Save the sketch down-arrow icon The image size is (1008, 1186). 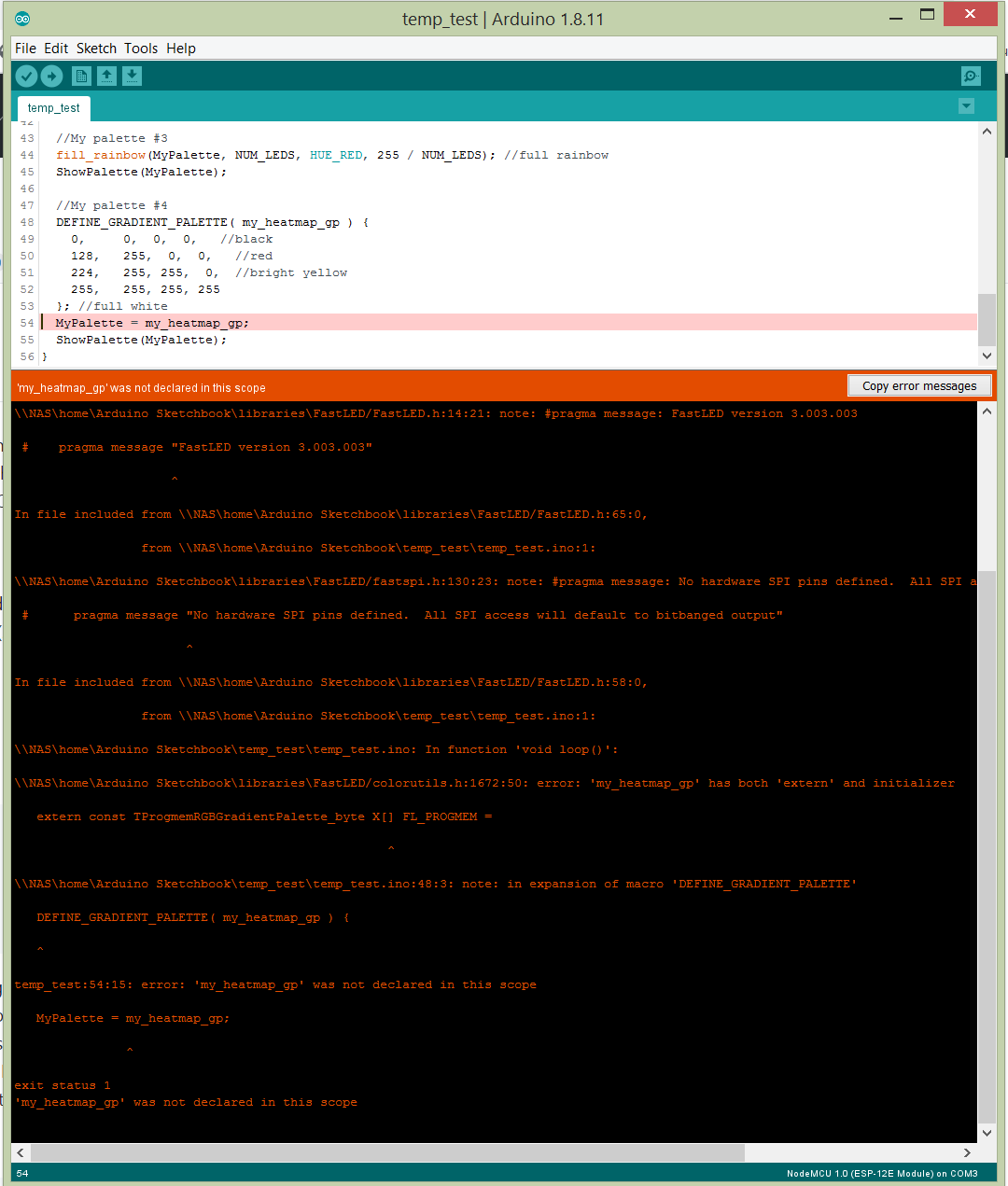(132, 77)
